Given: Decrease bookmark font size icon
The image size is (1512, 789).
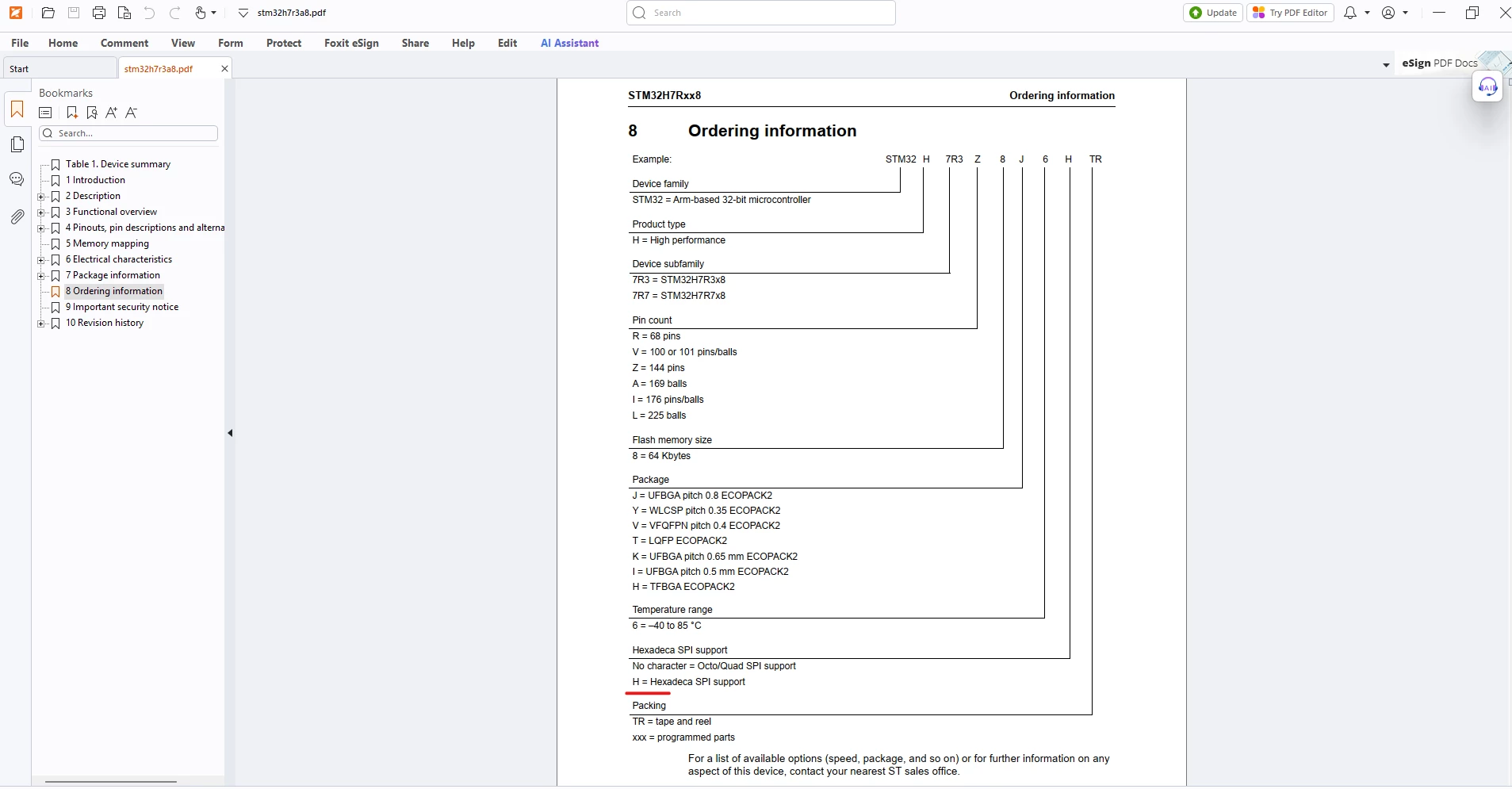Looking at the screenshot, I should click(132, 113).
